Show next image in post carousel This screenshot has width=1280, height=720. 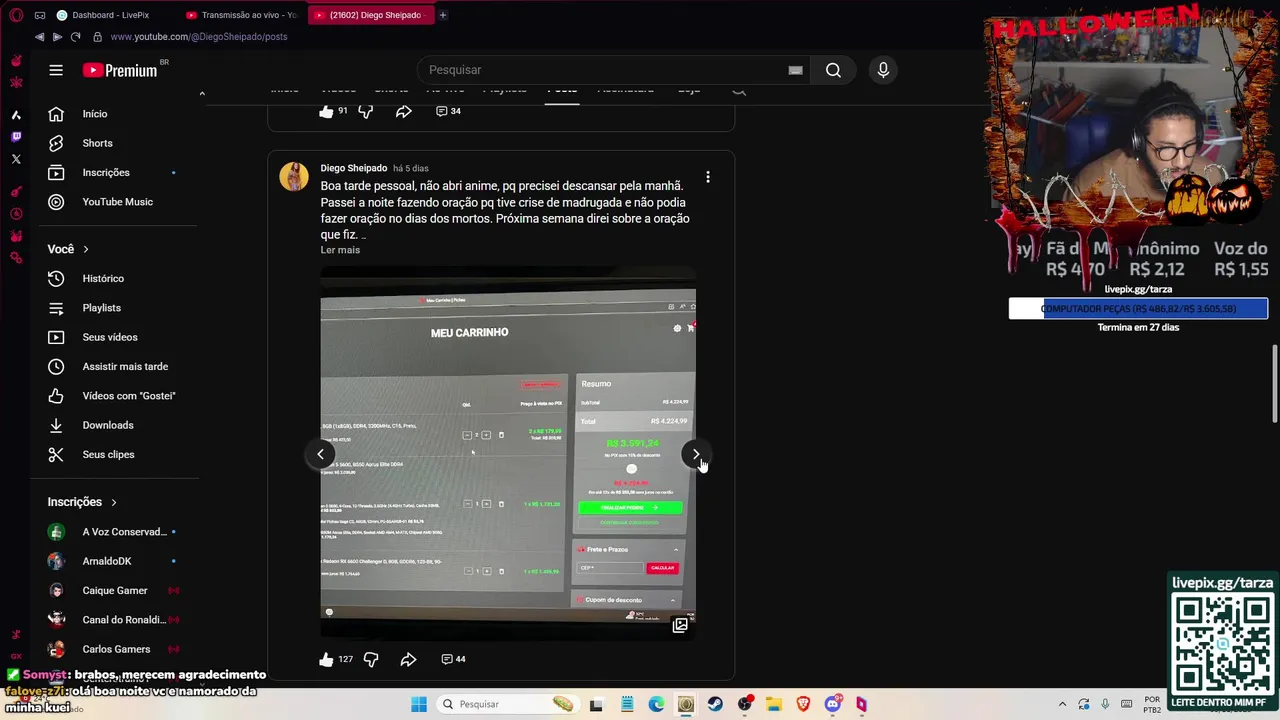(696, 454)
